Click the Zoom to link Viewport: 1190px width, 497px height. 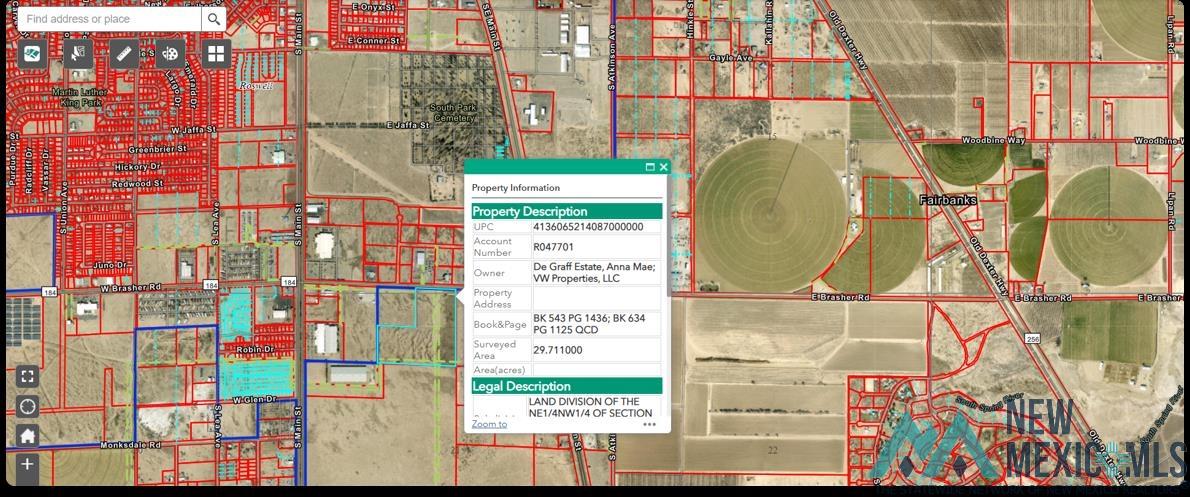click(x=489, y=424)
